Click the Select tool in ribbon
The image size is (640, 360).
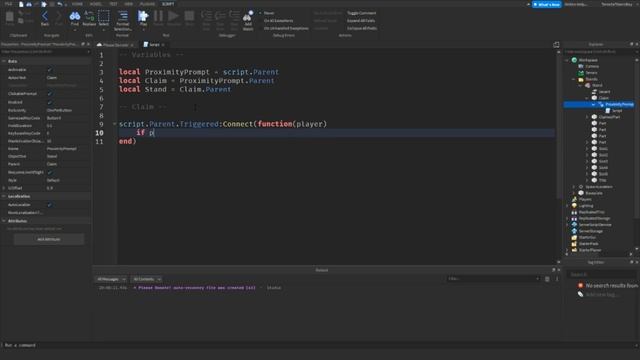pyautogui.click(x=104, y=18)
